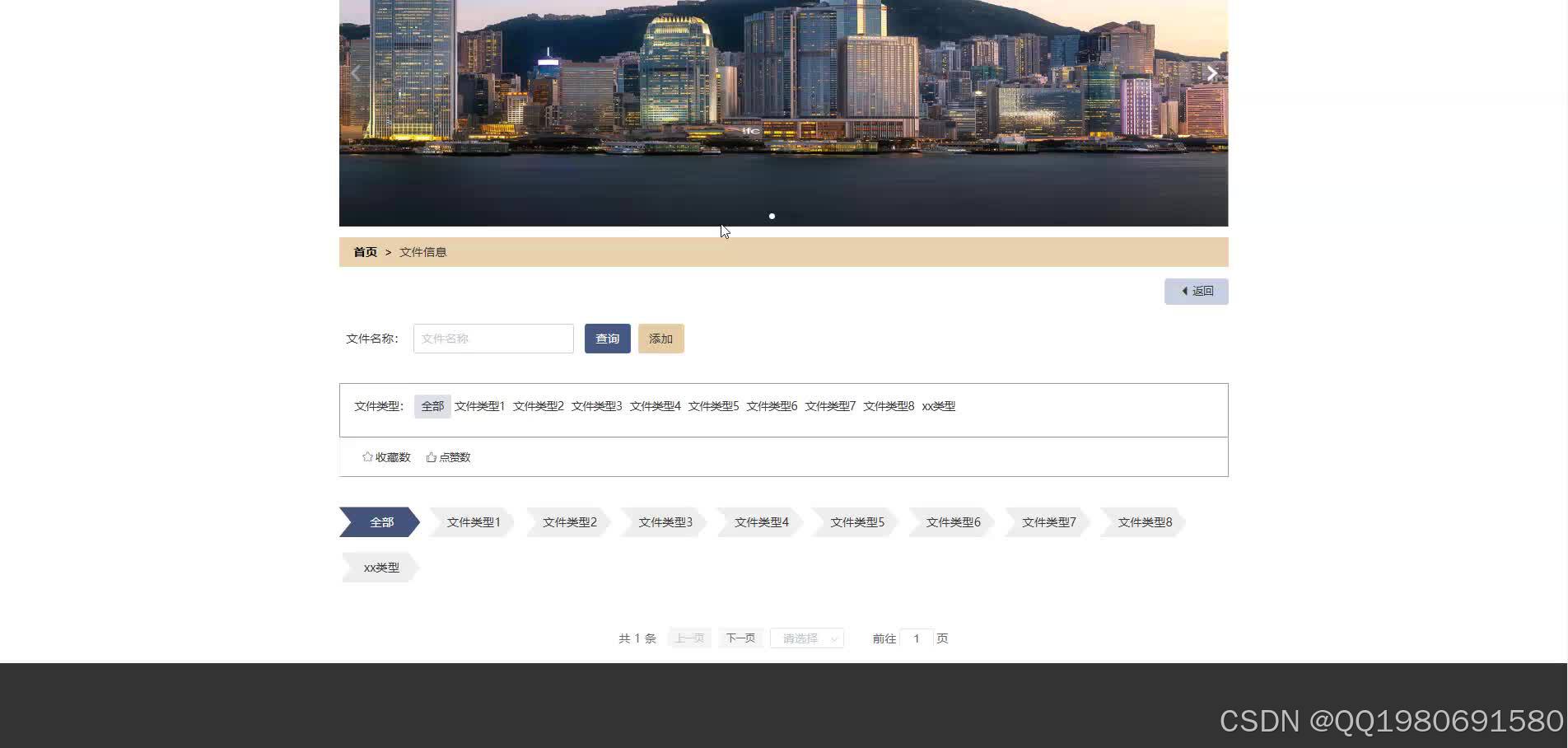Click the carousel next arrow
The image size is (1568, 748).
[x=1211, y=72]
